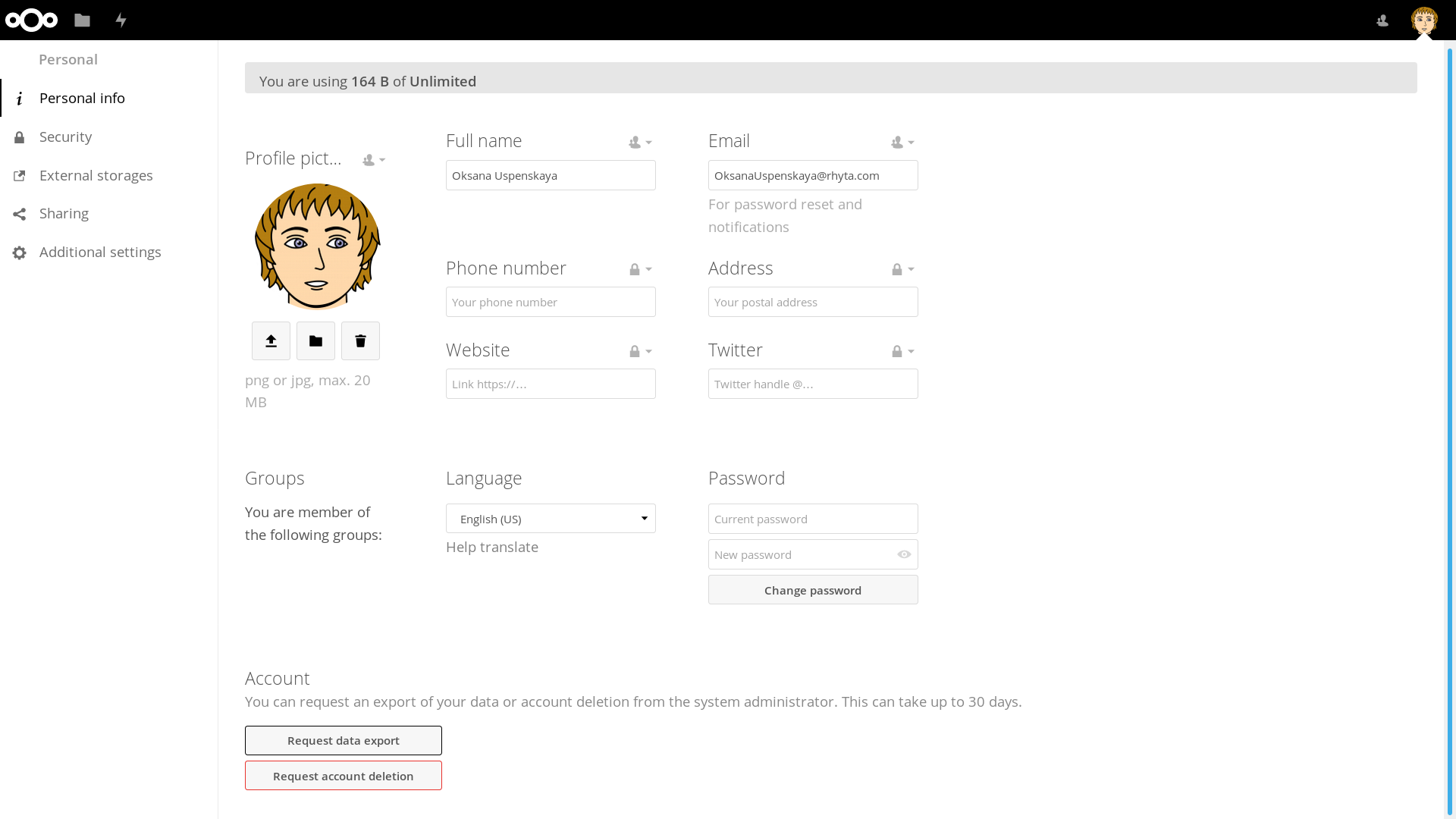Click the Current password input field
The height and width of the screenshot is (819, 1456).
click(x=812, y=519)
